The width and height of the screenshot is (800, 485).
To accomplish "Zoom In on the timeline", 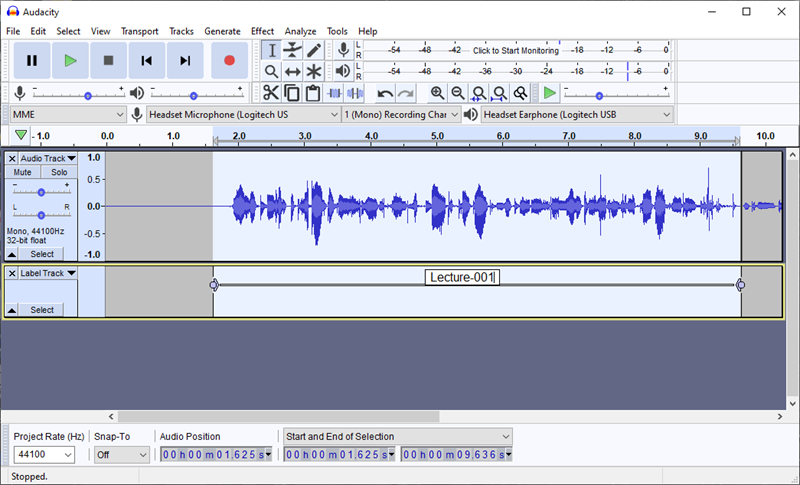I will coord(437,93).
